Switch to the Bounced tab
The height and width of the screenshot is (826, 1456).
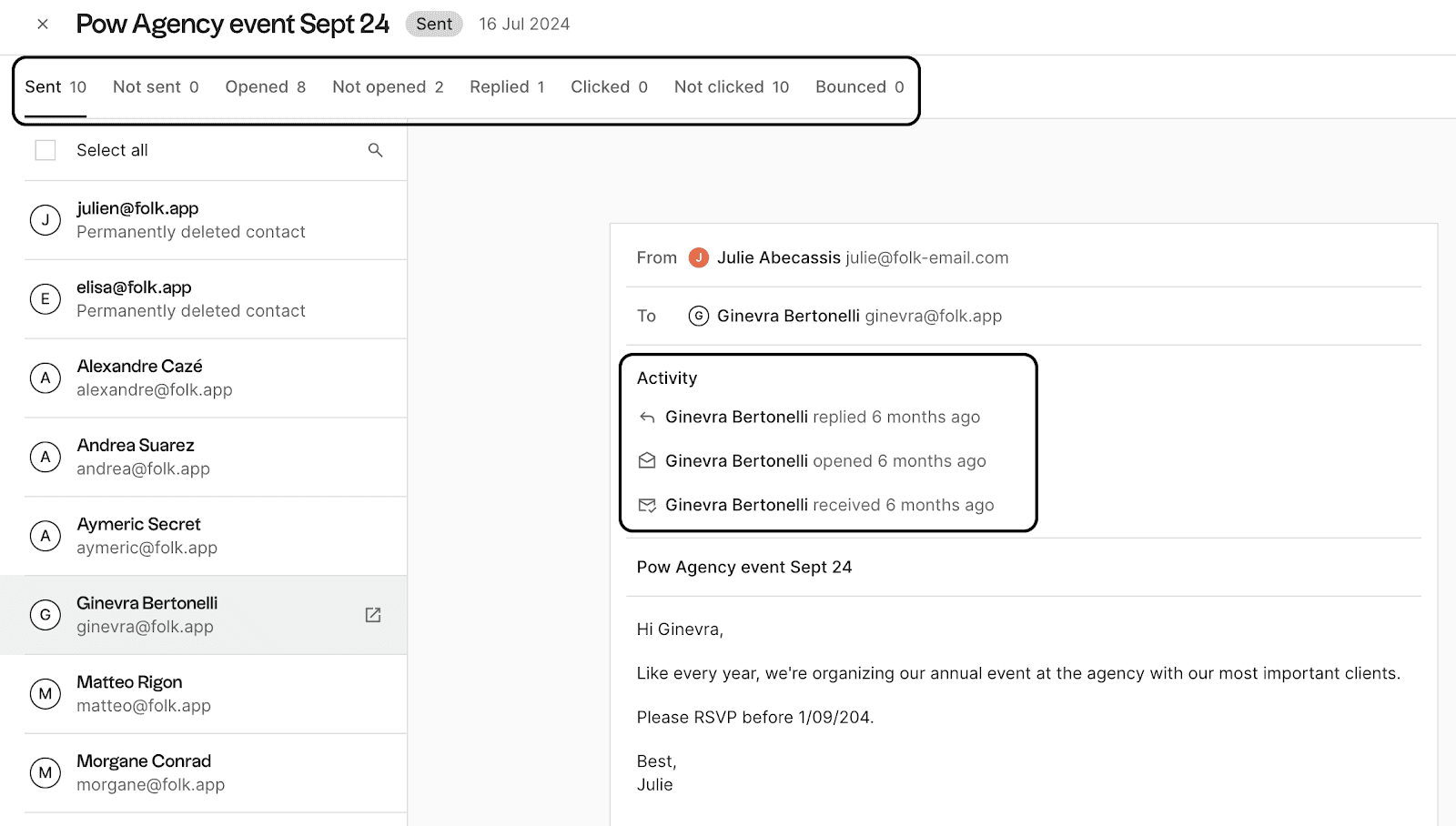click(x=860, y=87)
